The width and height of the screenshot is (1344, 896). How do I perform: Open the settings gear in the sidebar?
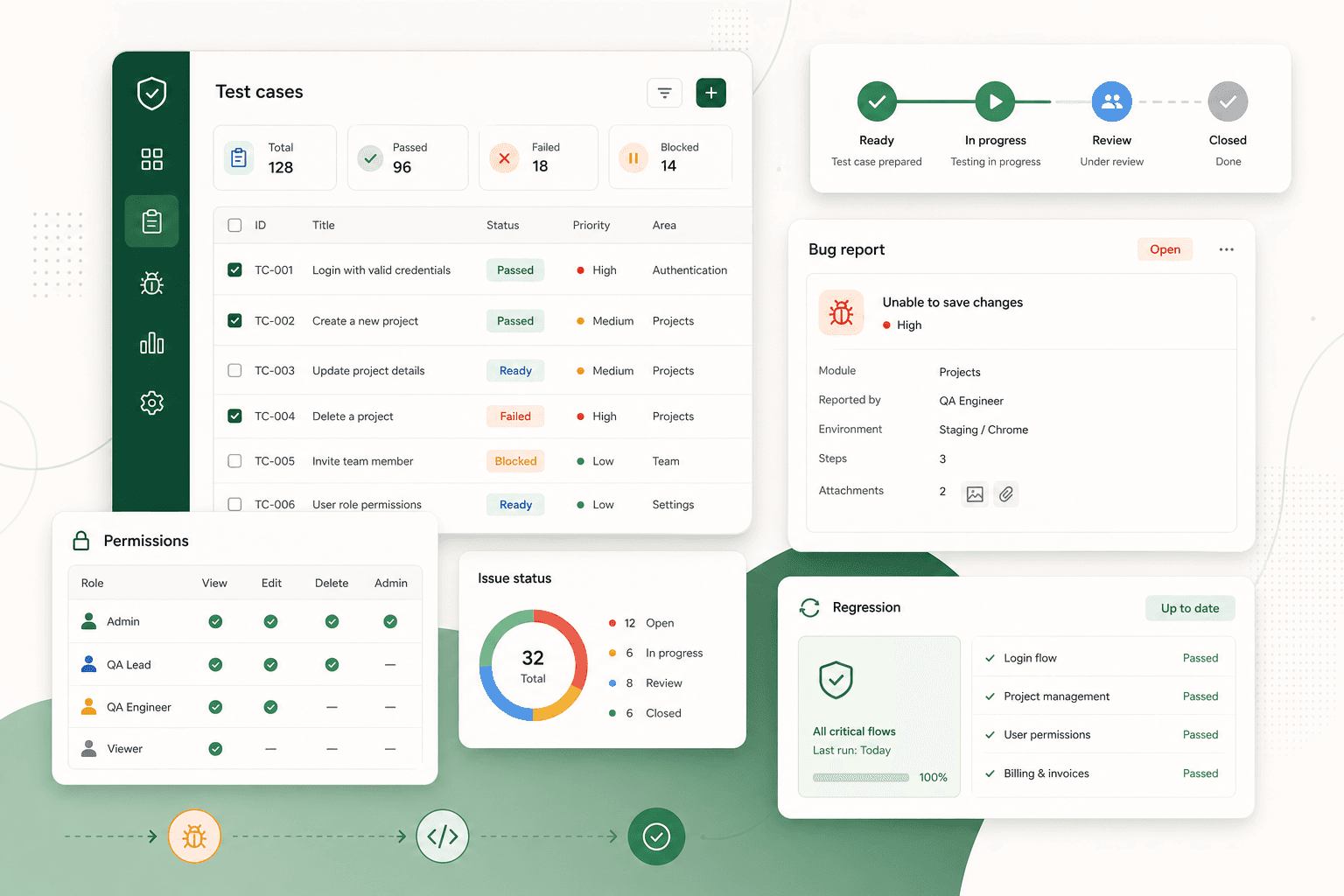point(152,402)
